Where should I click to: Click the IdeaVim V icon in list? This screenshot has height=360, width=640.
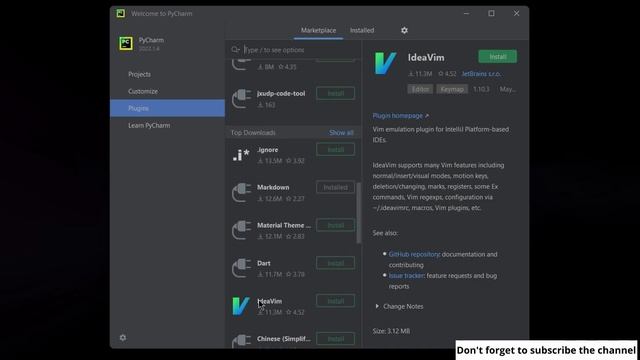click(241, 306)
